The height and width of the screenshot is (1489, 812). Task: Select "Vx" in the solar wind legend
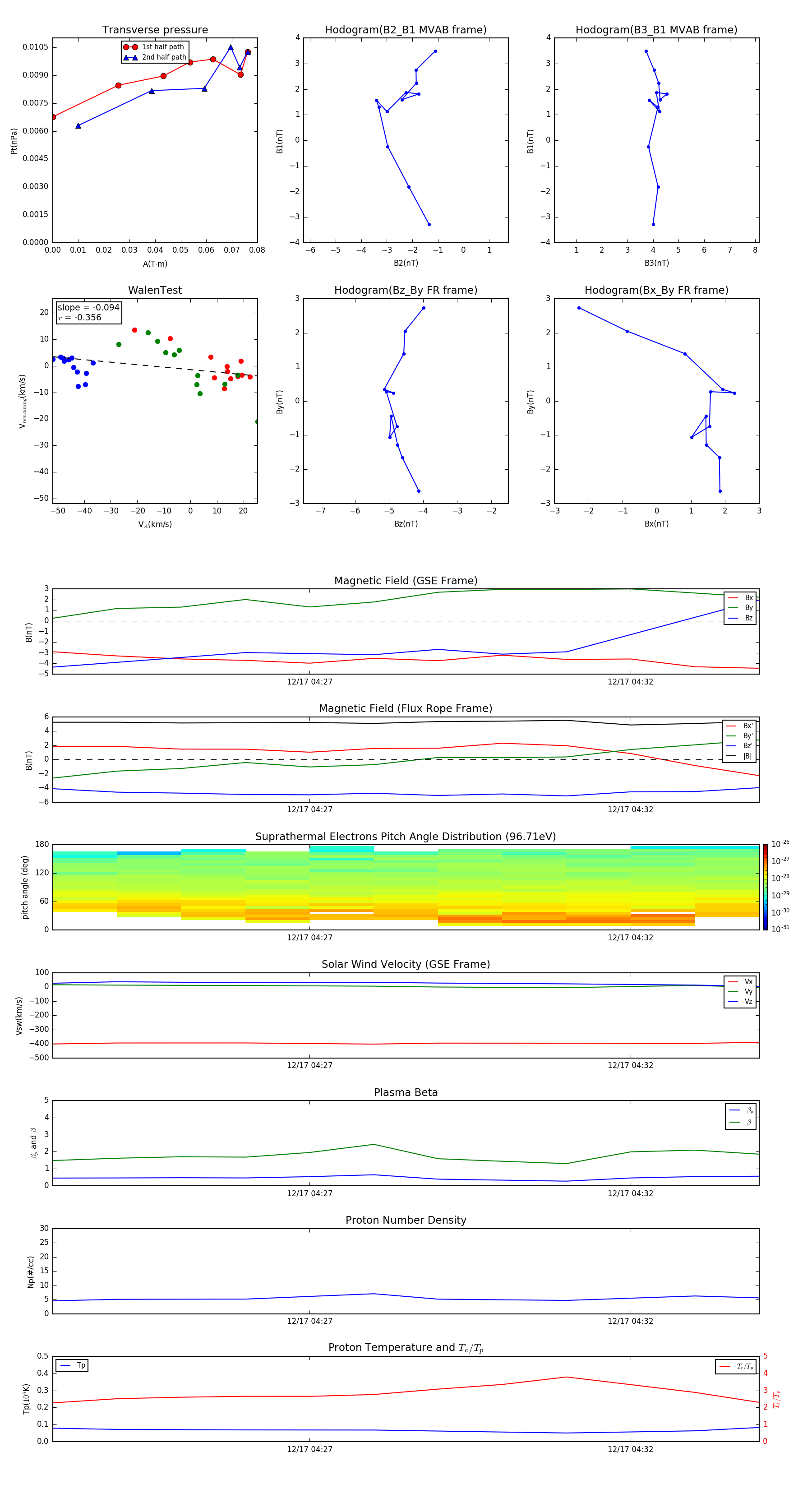pyautogui.click(x=740, y=981)
